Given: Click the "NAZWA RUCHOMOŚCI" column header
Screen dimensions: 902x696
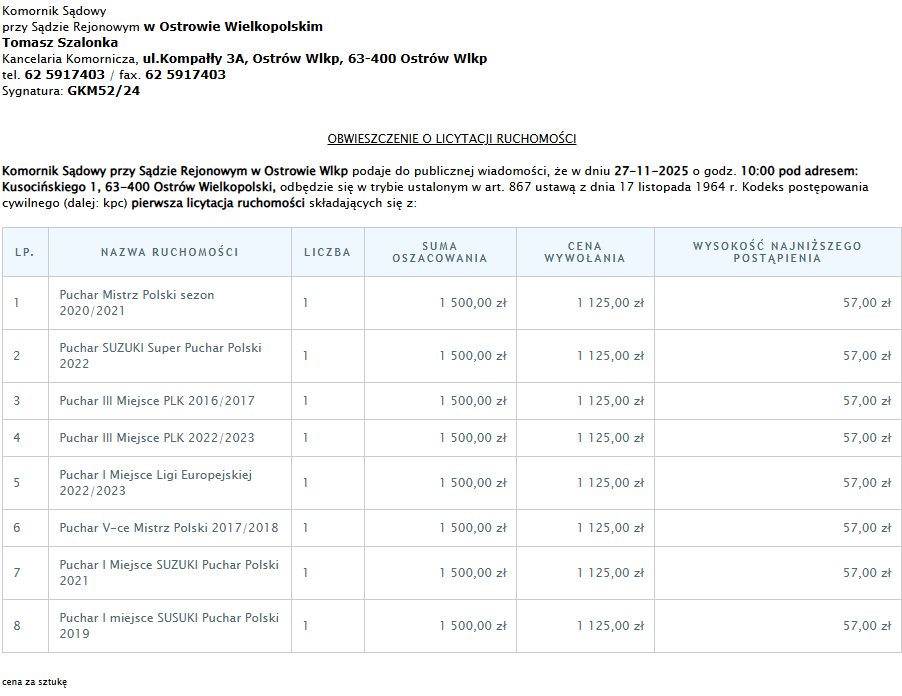Looking at the screenshot, I should pos(169,252).
